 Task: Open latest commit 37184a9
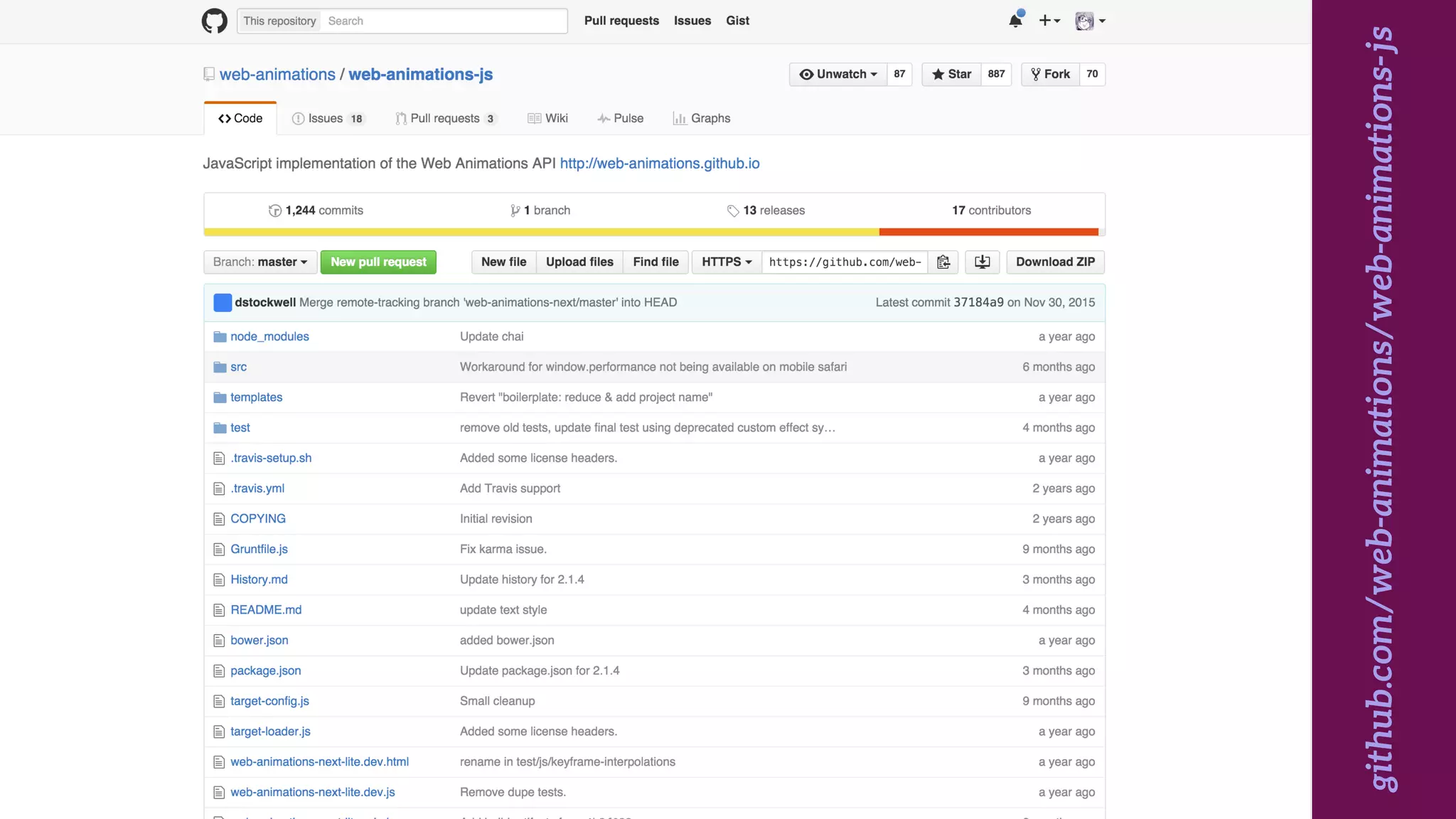(978, 303)
